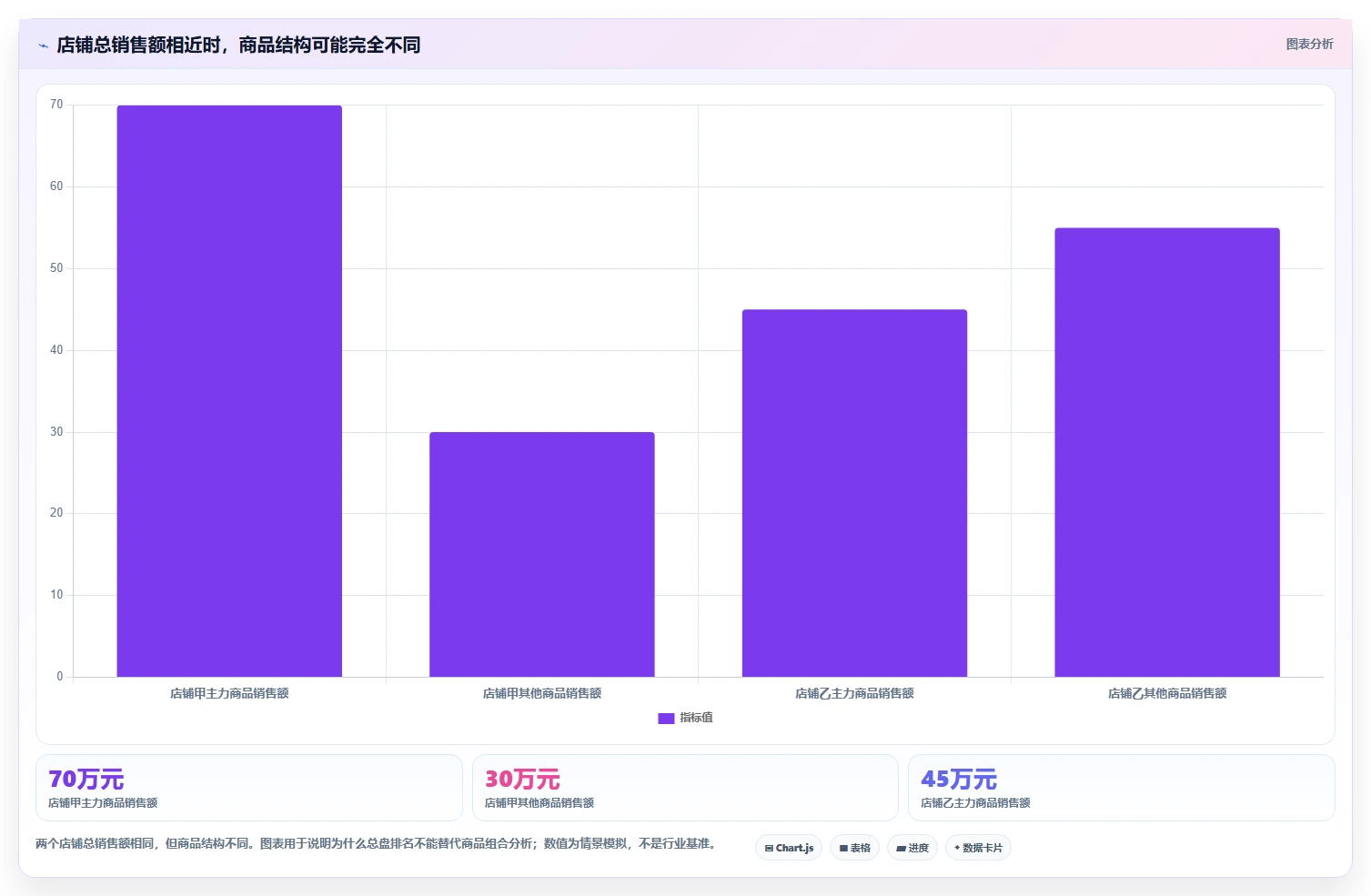
Task: Click the 45万元 value card
Action: point(1122,788)
